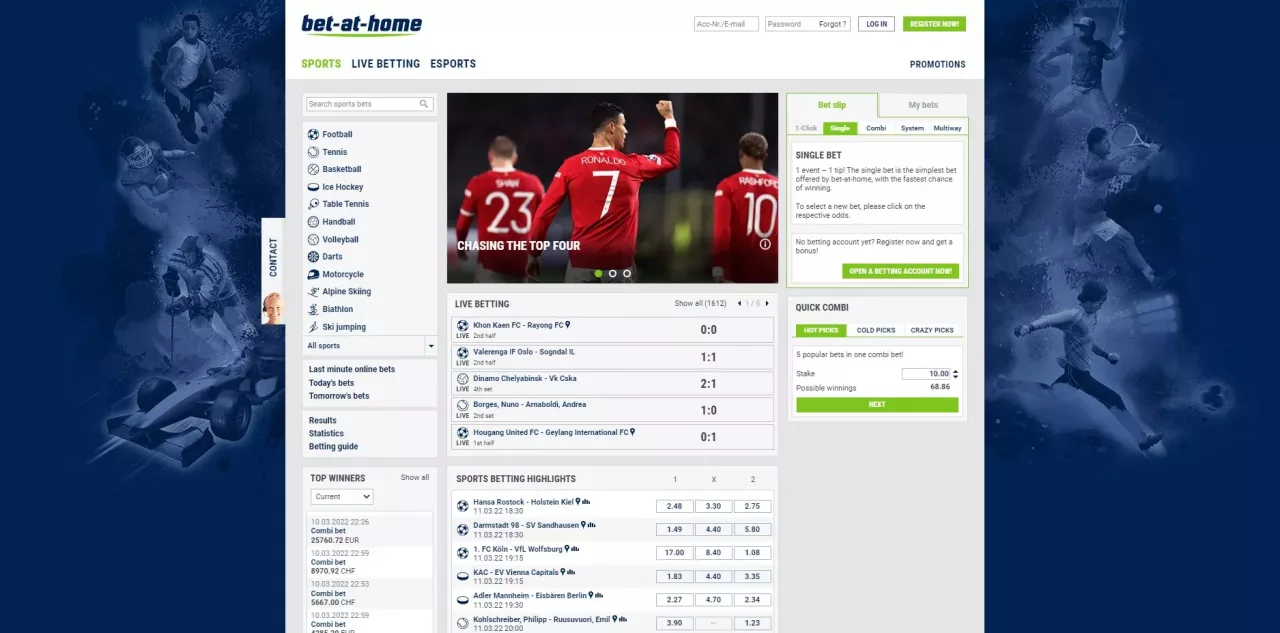
Task: Select the third banner slide dot
Action: point(627,273)
